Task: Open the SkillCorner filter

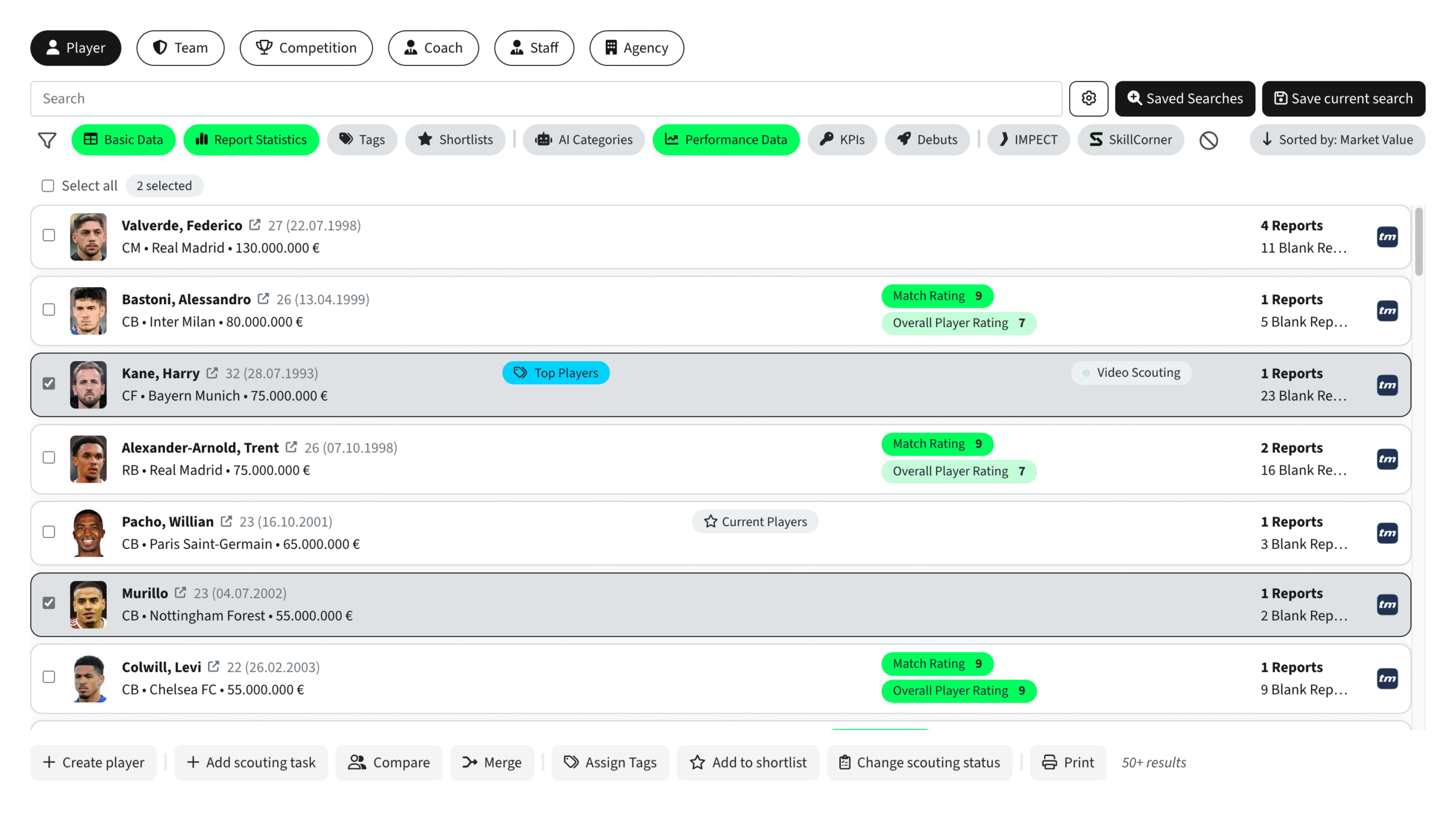Action: coord(1131,140)
